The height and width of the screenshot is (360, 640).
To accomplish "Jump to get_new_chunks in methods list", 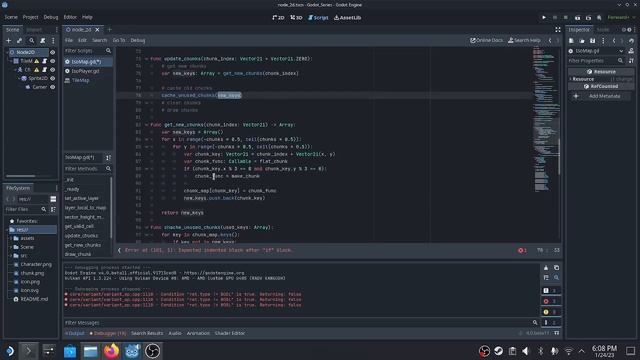I will 82,245.
